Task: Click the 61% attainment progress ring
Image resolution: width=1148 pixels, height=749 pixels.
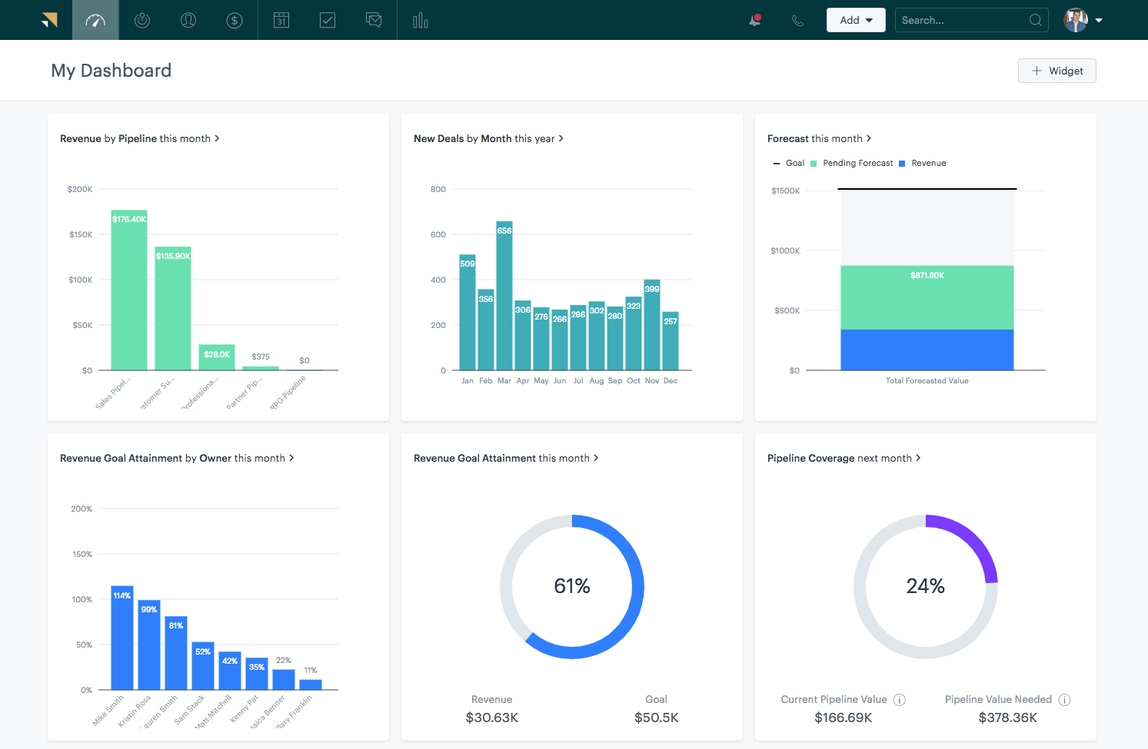Action: [x=572, y=587]
